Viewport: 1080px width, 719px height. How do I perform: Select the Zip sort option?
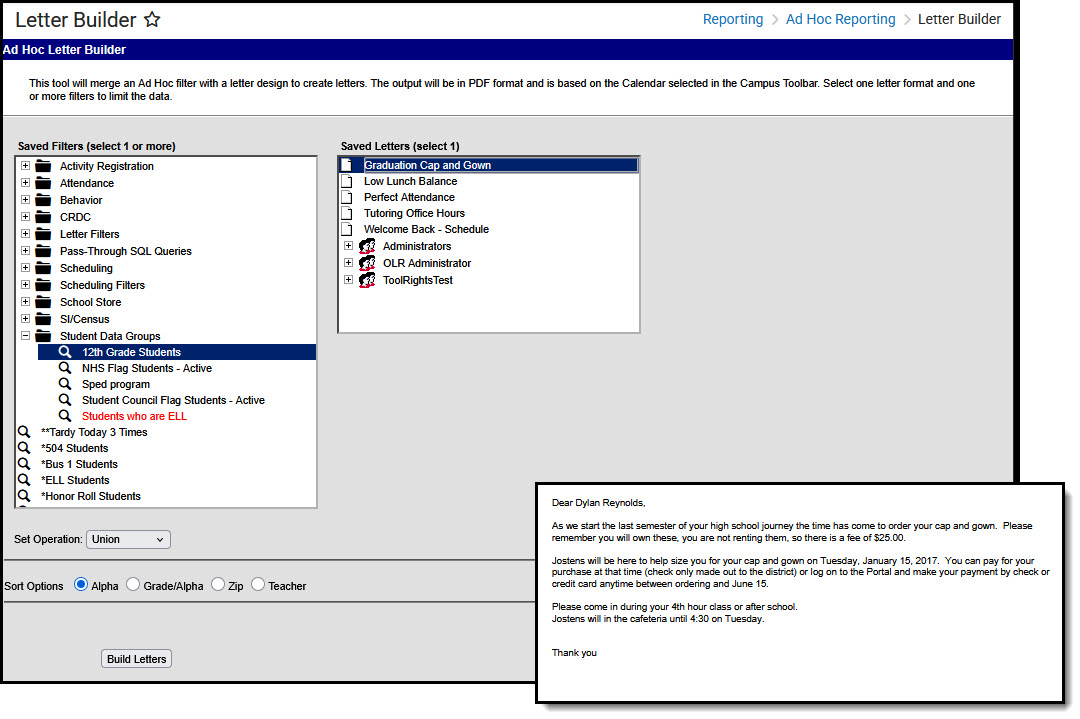coord(218,585)
